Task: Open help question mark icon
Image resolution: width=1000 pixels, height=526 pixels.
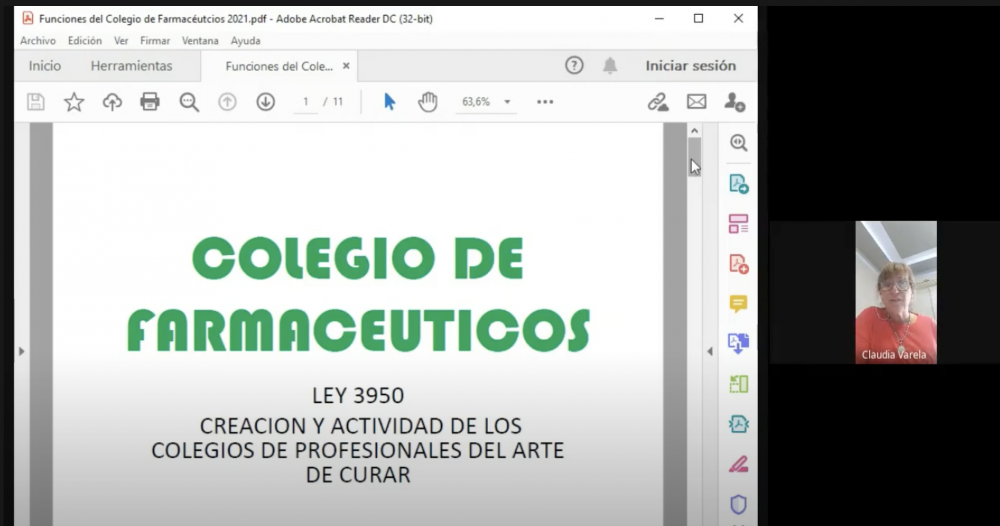Action: pos(574,65)
